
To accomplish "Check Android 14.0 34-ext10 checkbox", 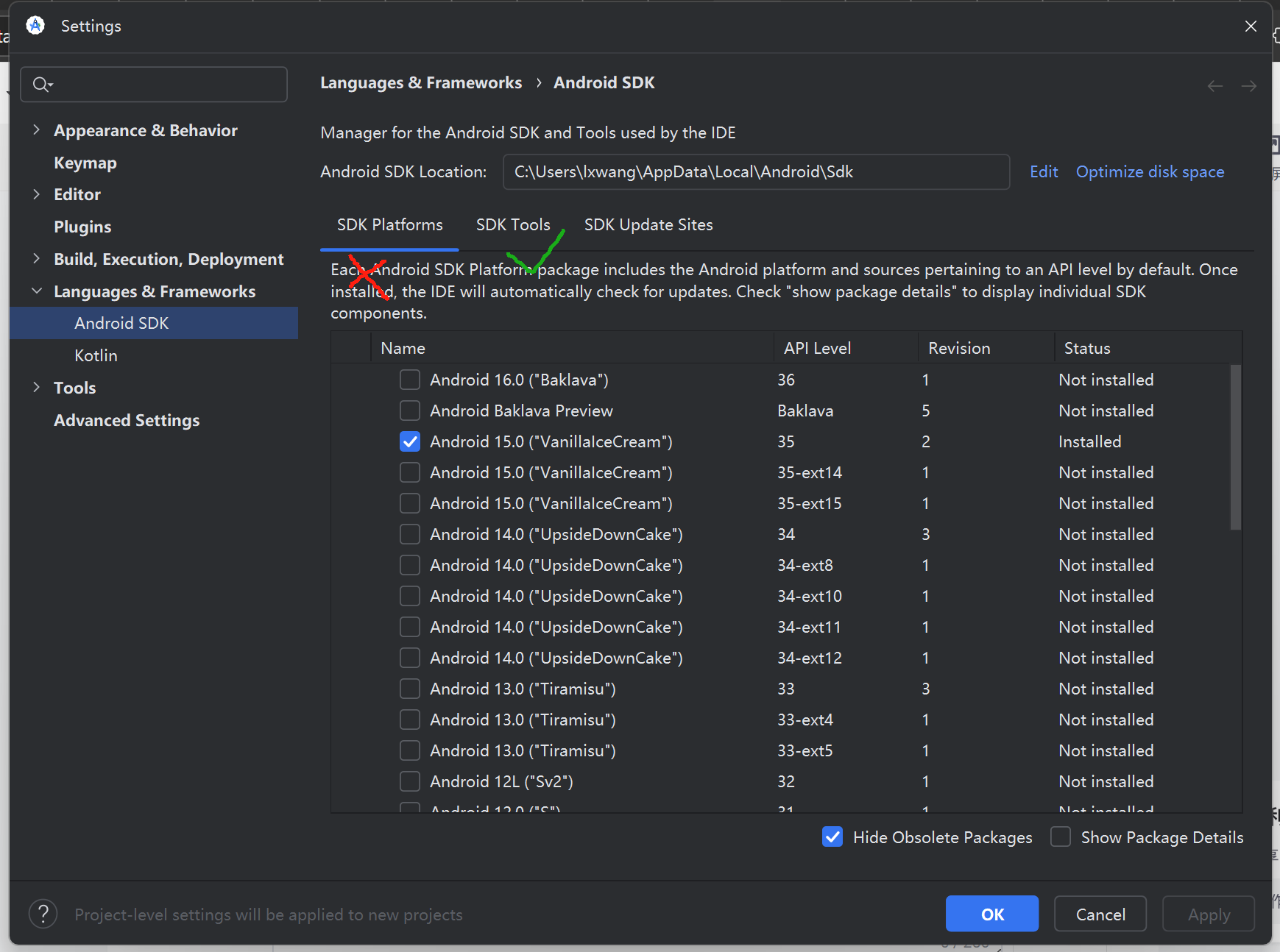I will click(x=410, y=596).
